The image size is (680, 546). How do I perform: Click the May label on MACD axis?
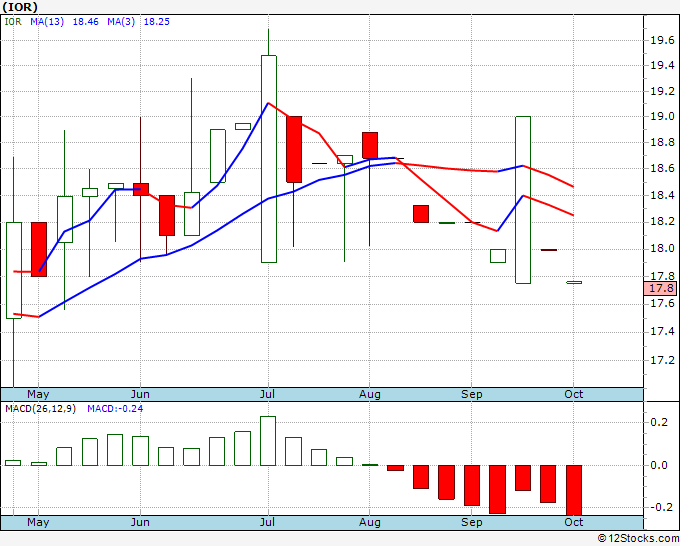click(x=38, y=522)
